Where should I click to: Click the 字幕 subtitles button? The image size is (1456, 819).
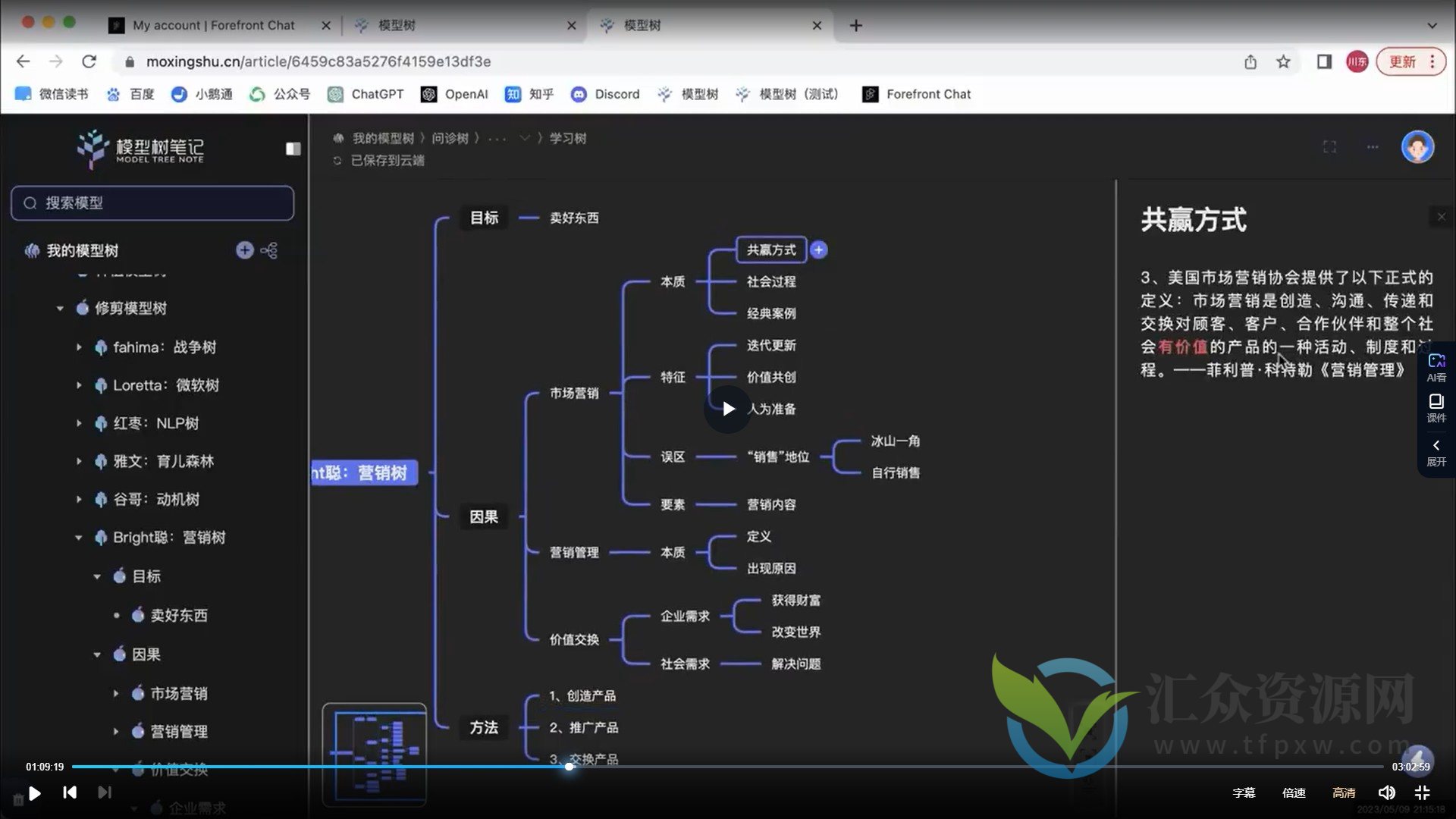point(1244,792)
